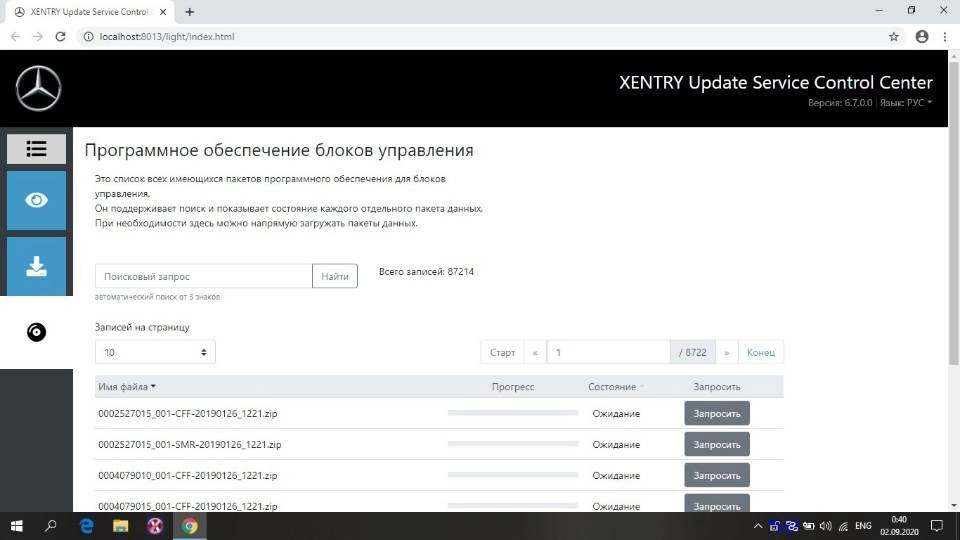
Task: Select the disc sidebar icon
Action: click(36, 332)
